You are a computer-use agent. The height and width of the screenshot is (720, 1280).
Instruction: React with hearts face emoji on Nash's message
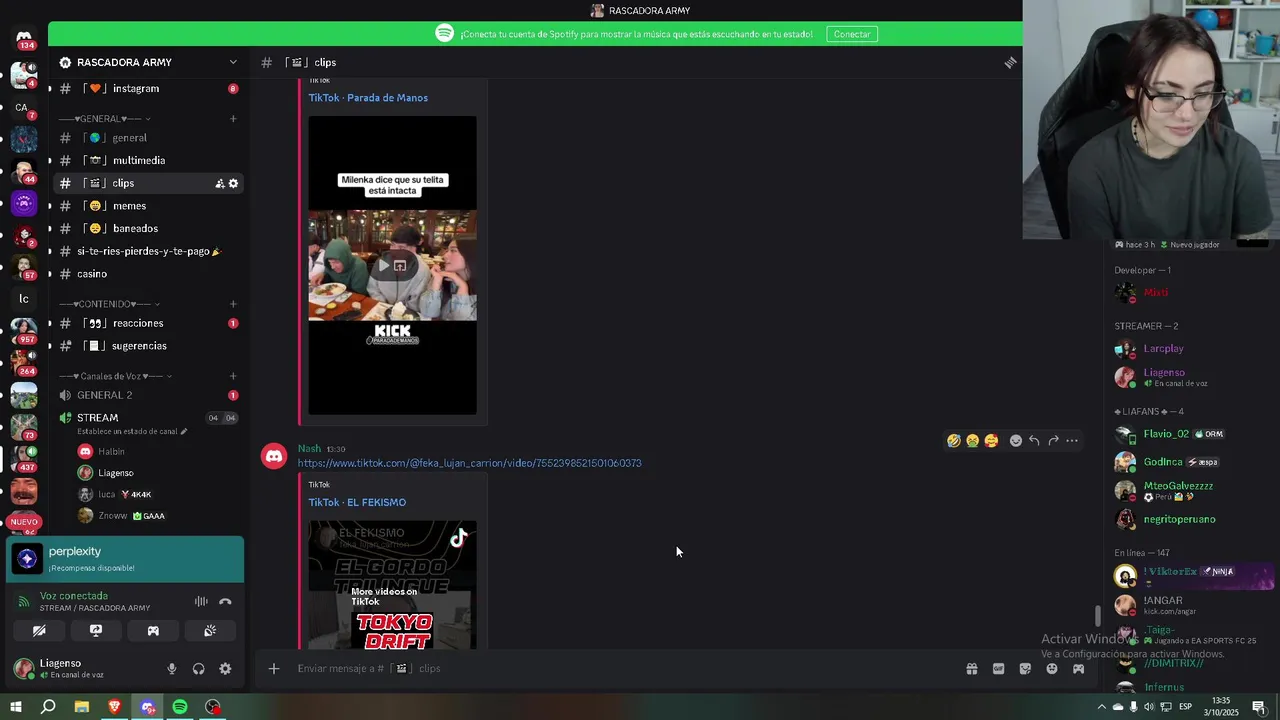tap(991, 441)
